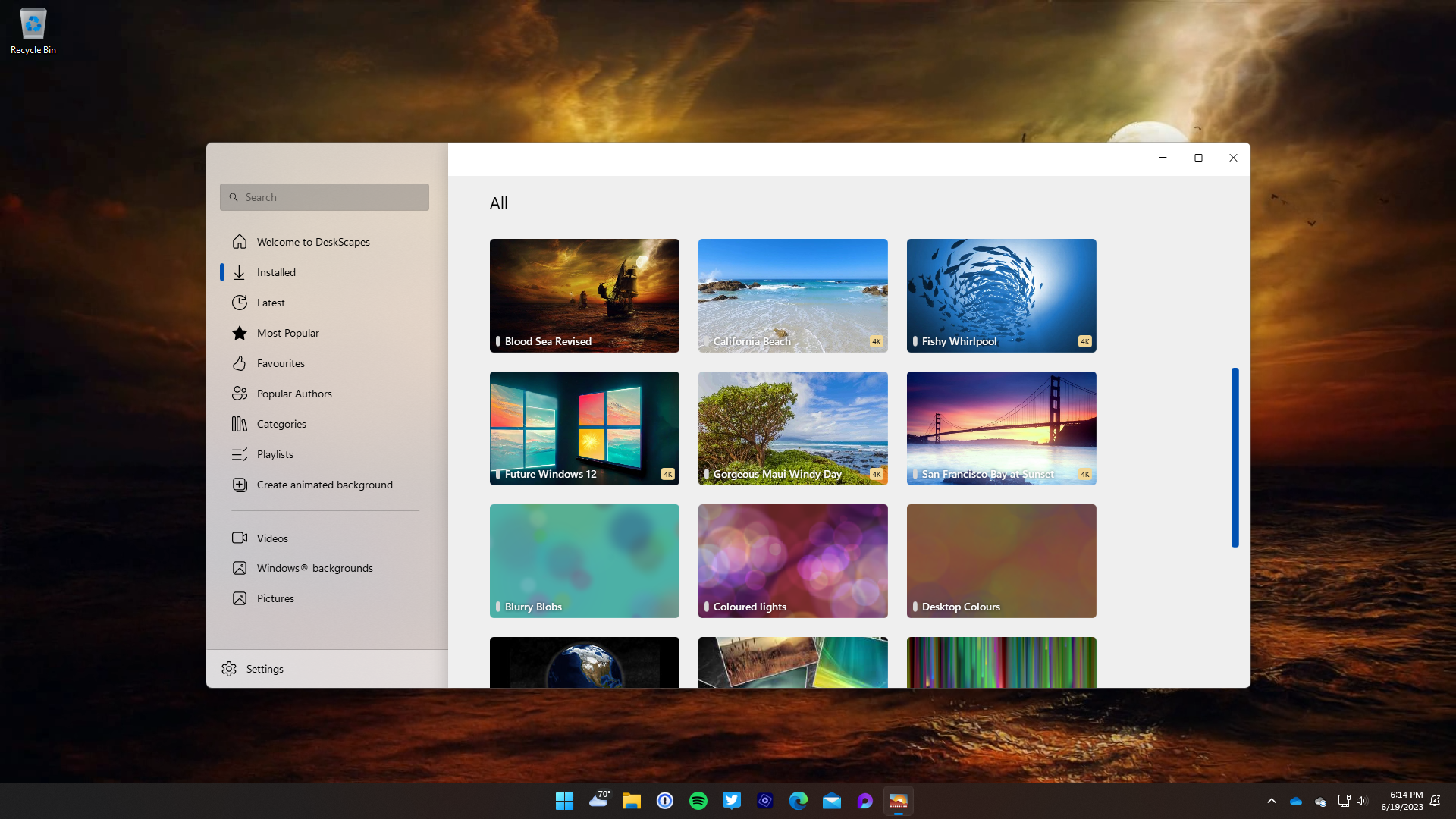Screen dimensions: 1456x819
Task: Switch to the Latest section
Action: pyautogui.click(x=270, y=302)
